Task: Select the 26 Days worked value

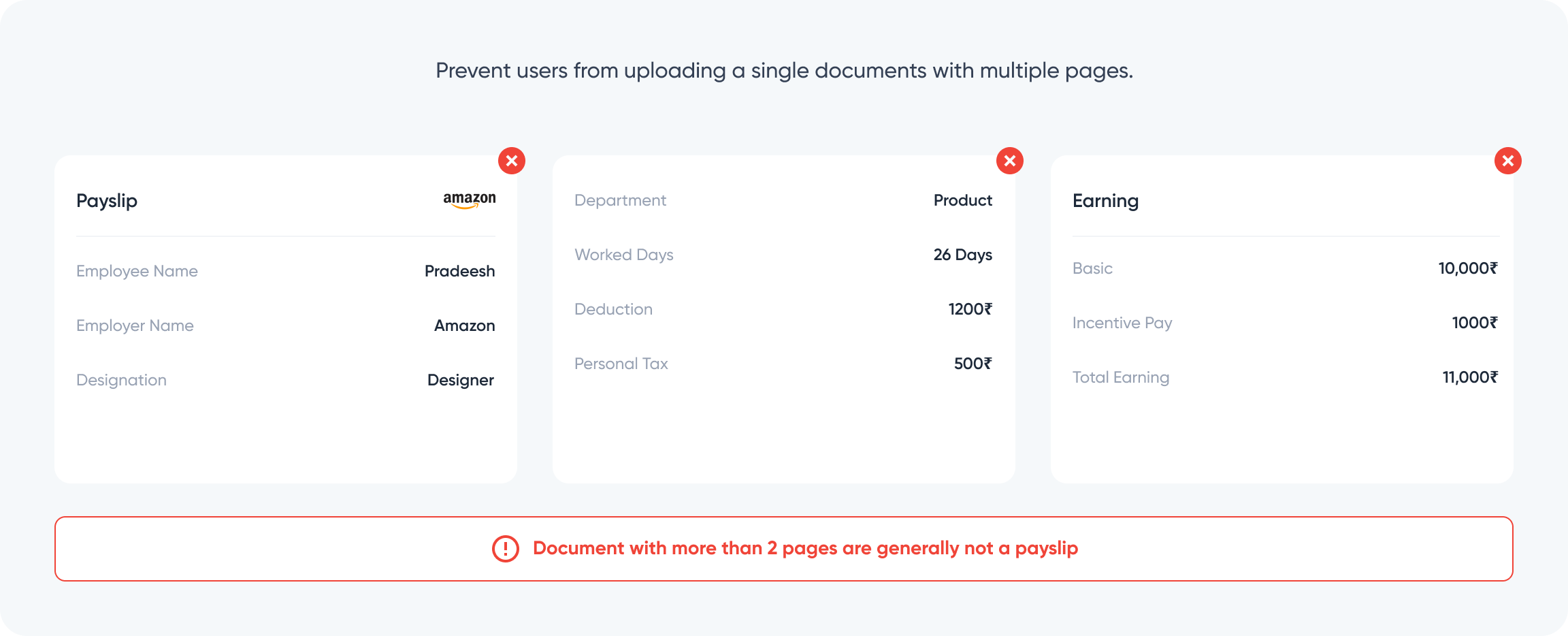Action: [x=962, y=255]
